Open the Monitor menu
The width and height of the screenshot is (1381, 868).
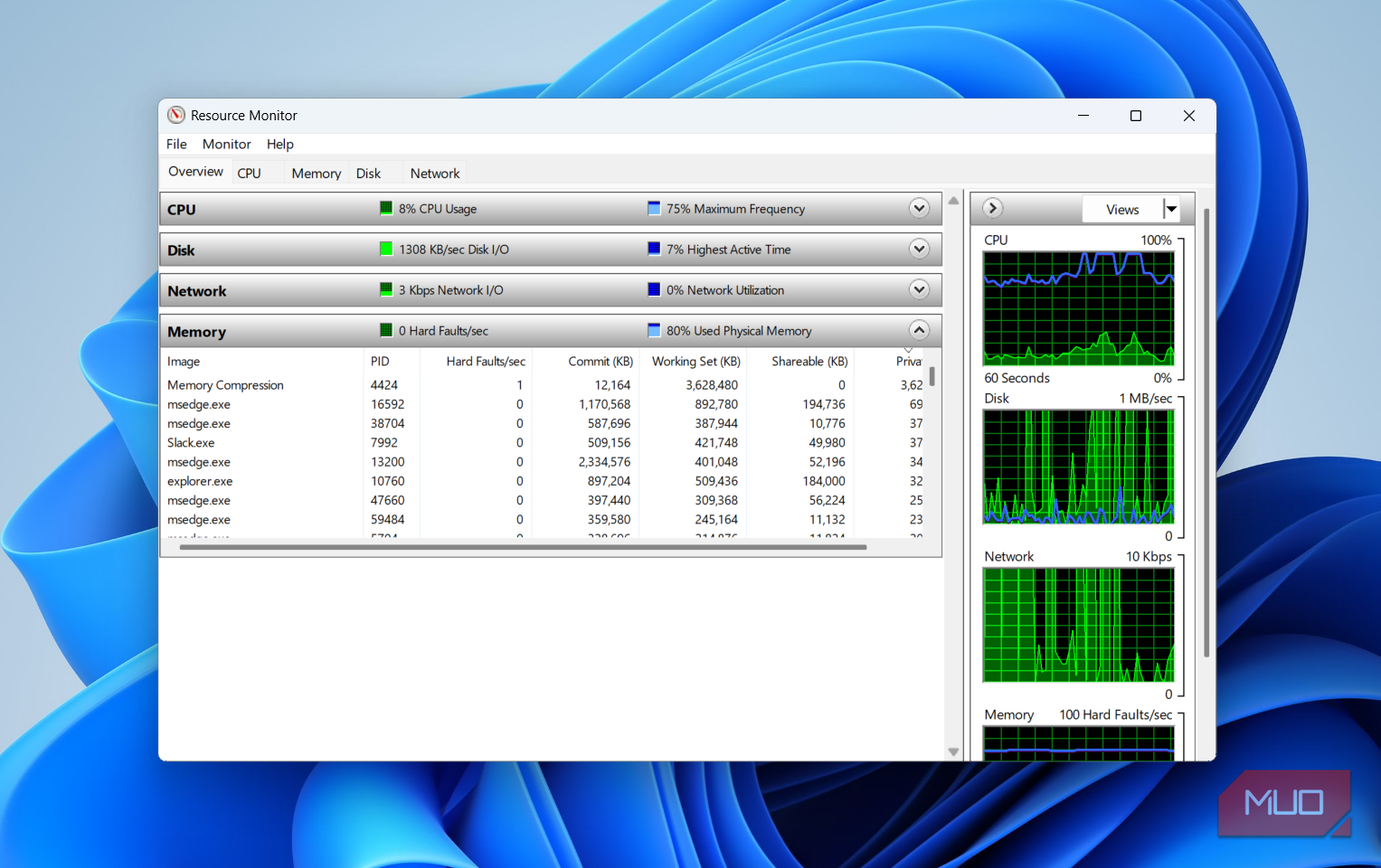226,144
